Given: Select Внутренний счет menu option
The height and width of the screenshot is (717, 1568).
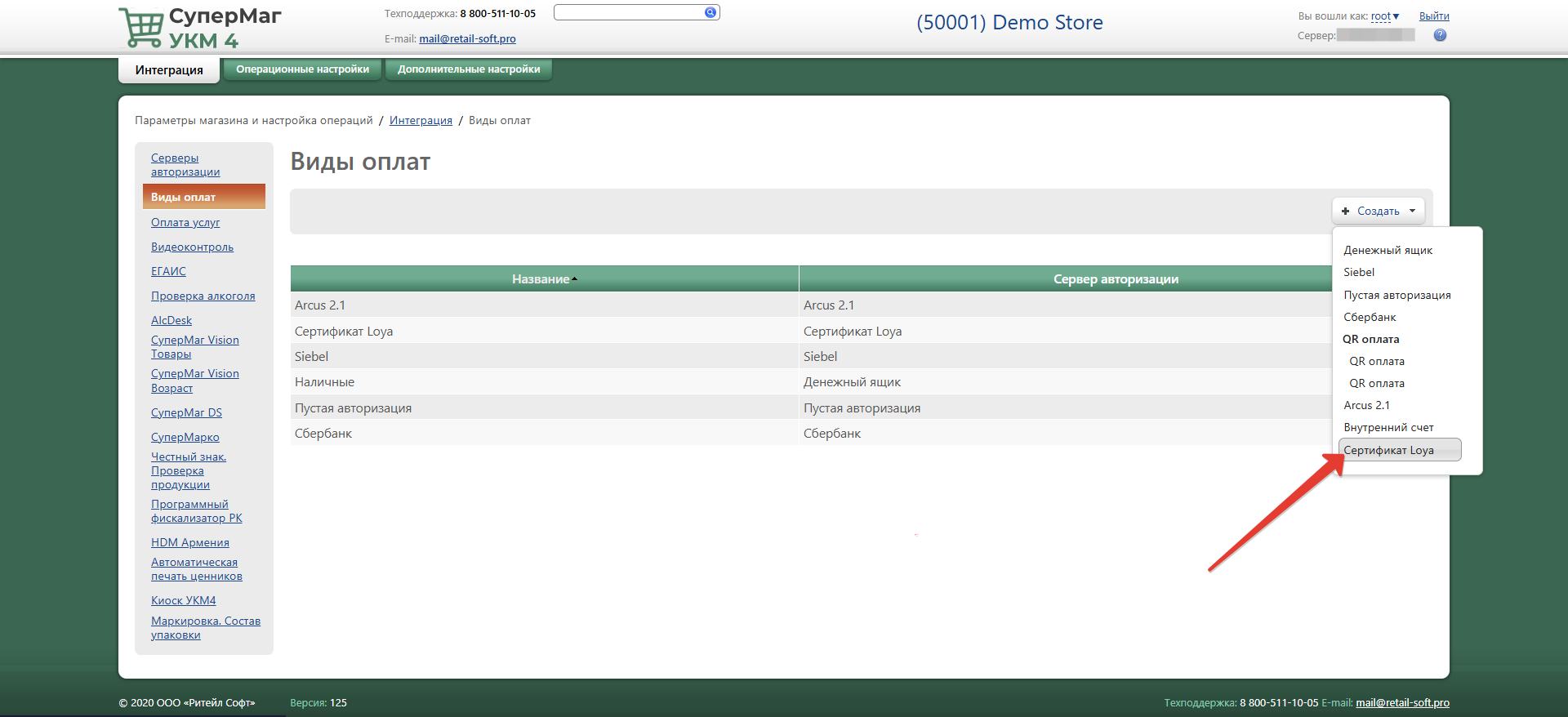Looking at the screenshot, I should 1388,427.
